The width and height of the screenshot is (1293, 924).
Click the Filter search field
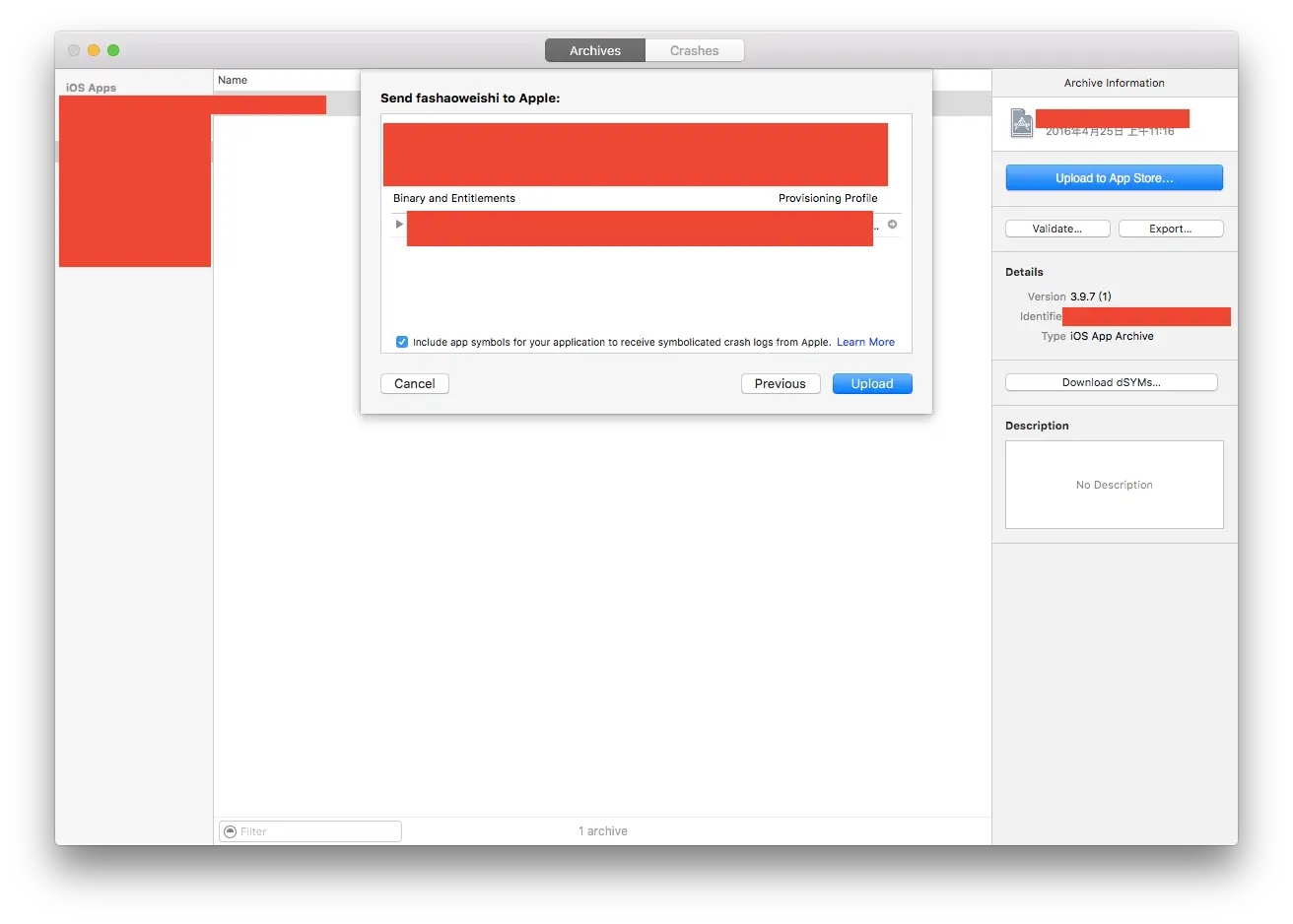[310, 831]
